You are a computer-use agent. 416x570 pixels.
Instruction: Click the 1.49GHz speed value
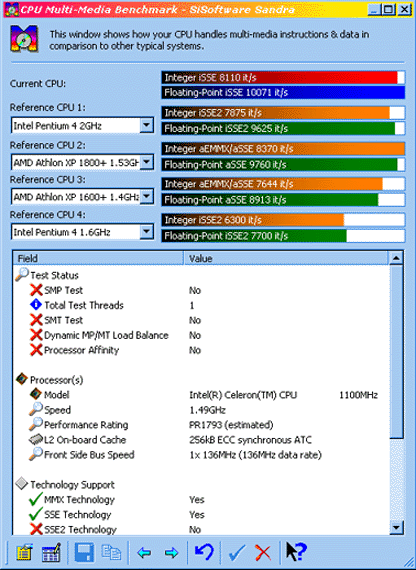(207, 410)
